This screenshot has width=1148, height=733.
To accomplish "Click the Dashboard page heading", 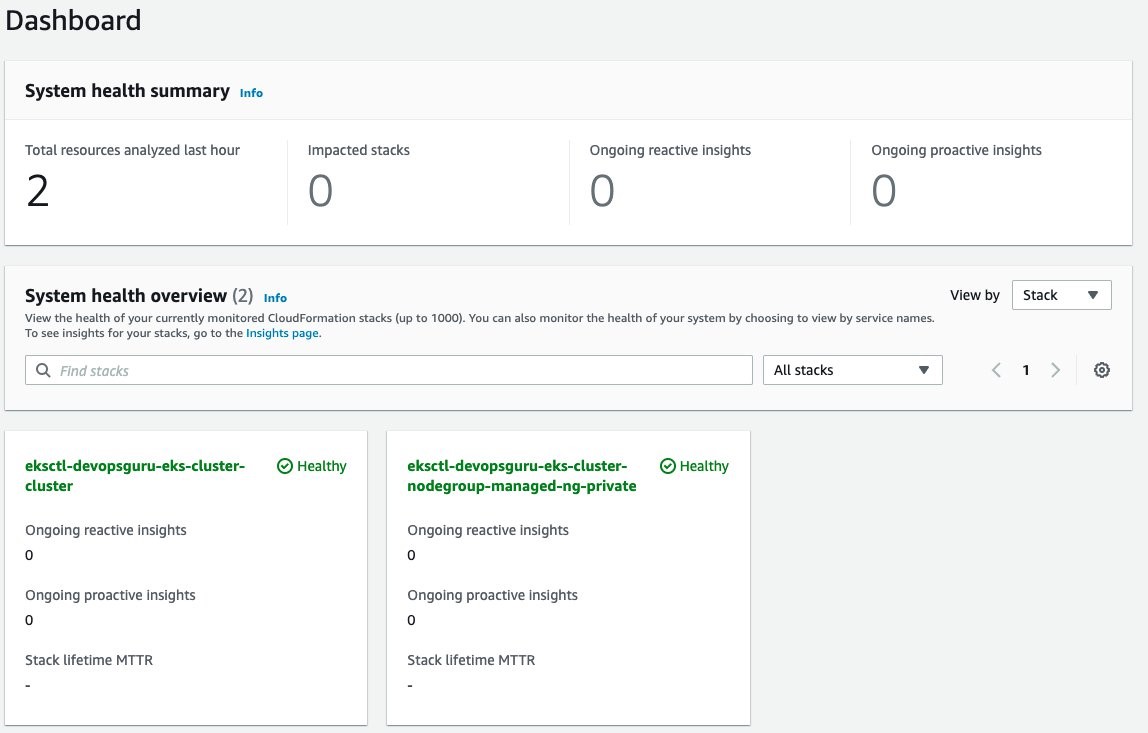I will pos(73,21).
